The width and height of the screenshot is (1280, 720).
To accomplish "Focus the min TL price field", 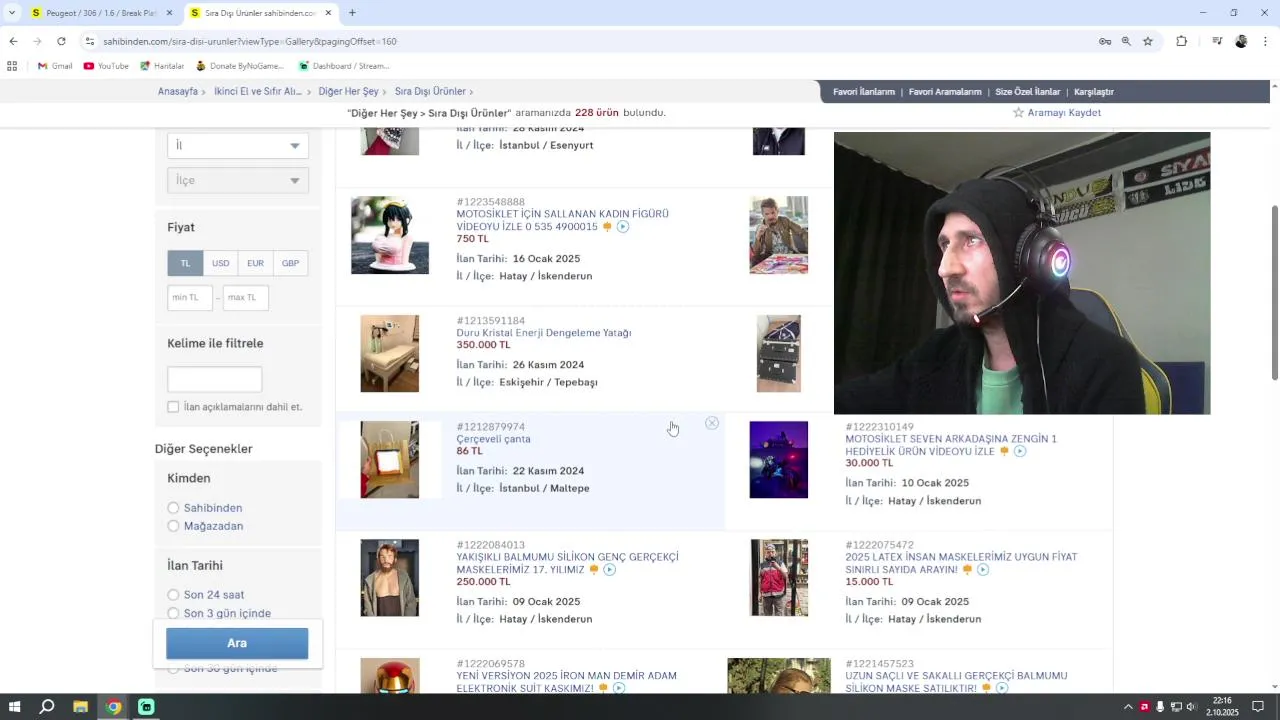I will (190, 297).
